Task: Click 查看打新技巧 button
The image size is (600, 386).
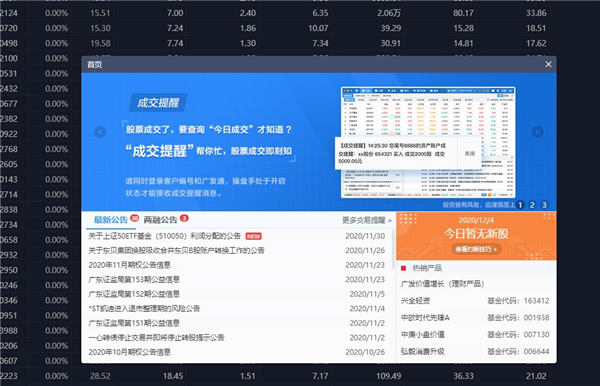Action: 476,249
